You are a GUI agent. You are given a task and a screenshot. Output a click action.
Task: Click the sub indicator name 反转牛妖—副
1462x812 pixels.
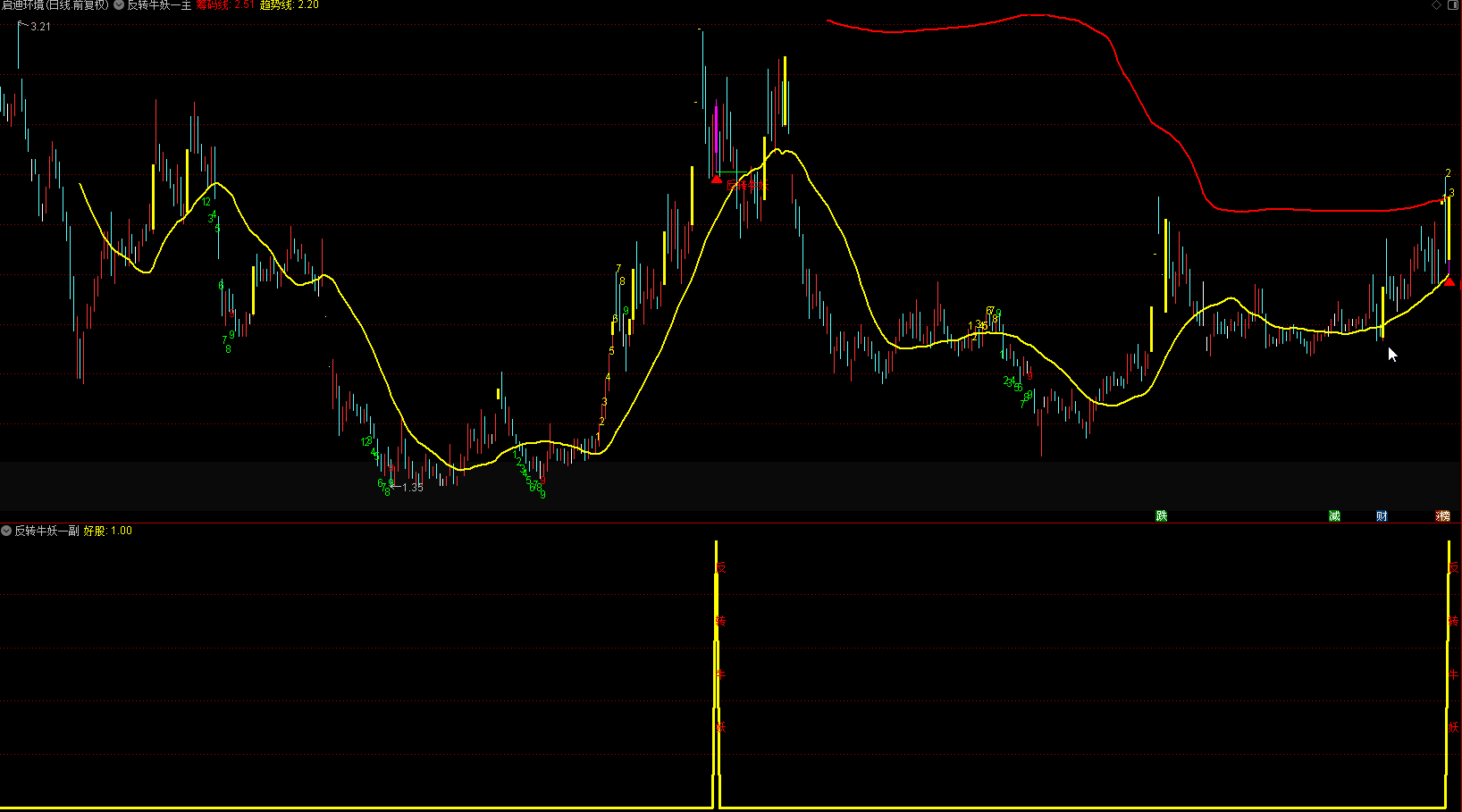(x=46, y=531)
